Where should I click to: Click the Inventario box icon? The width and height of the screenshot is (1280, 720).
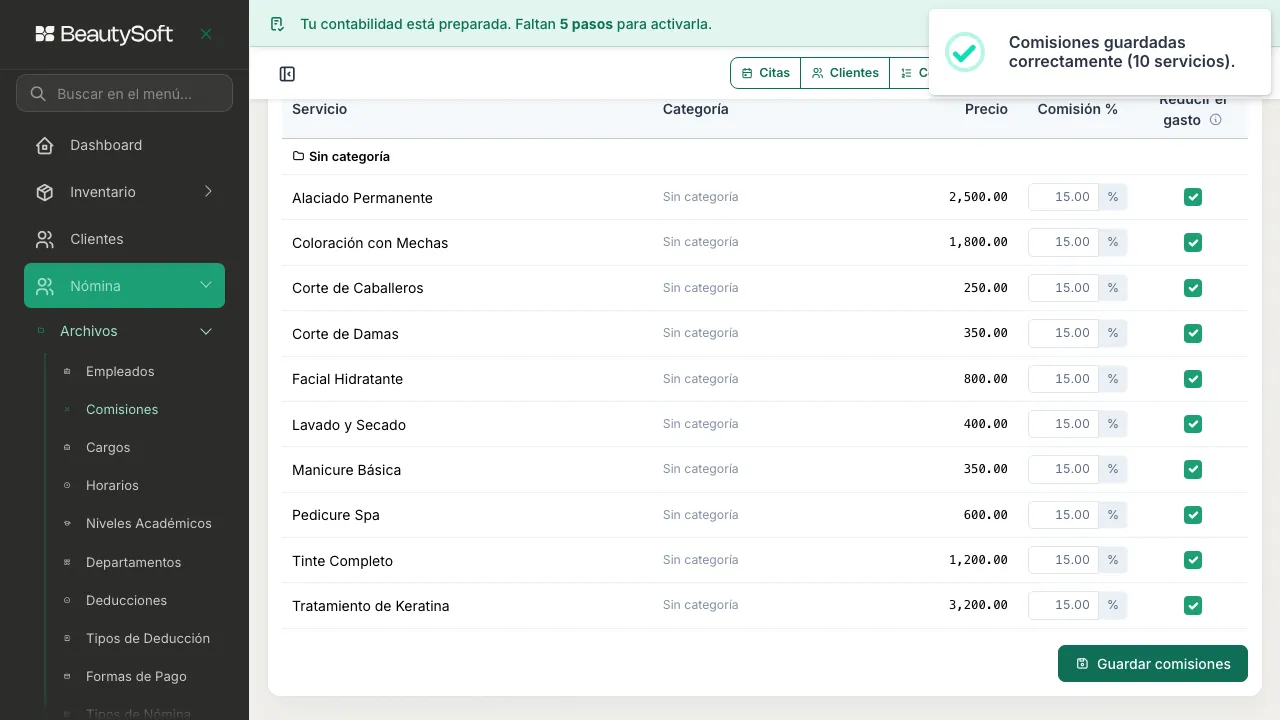[x=45, y=192]
